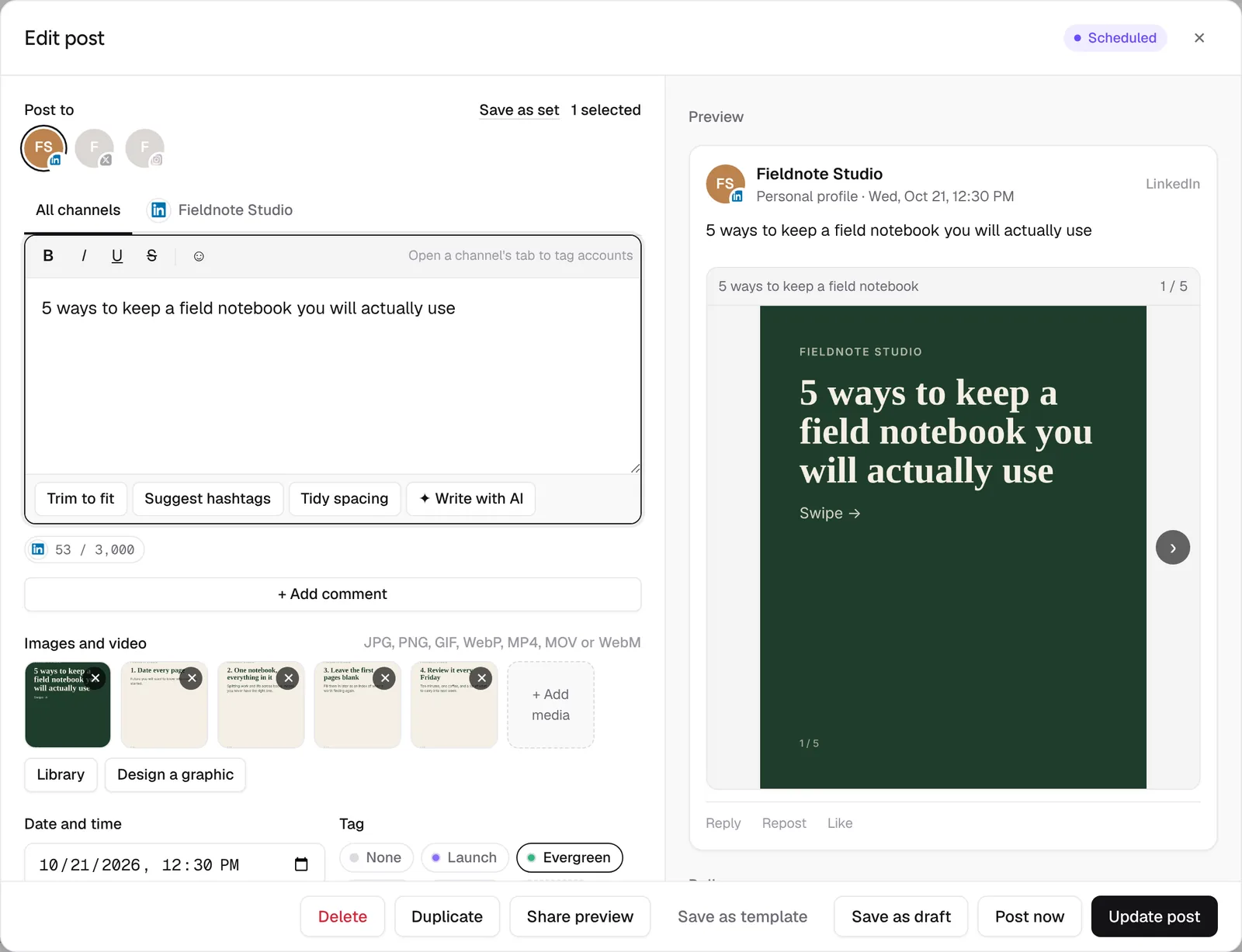Select the Evergreen tag

pyautogui.click(x=570, y=857)
